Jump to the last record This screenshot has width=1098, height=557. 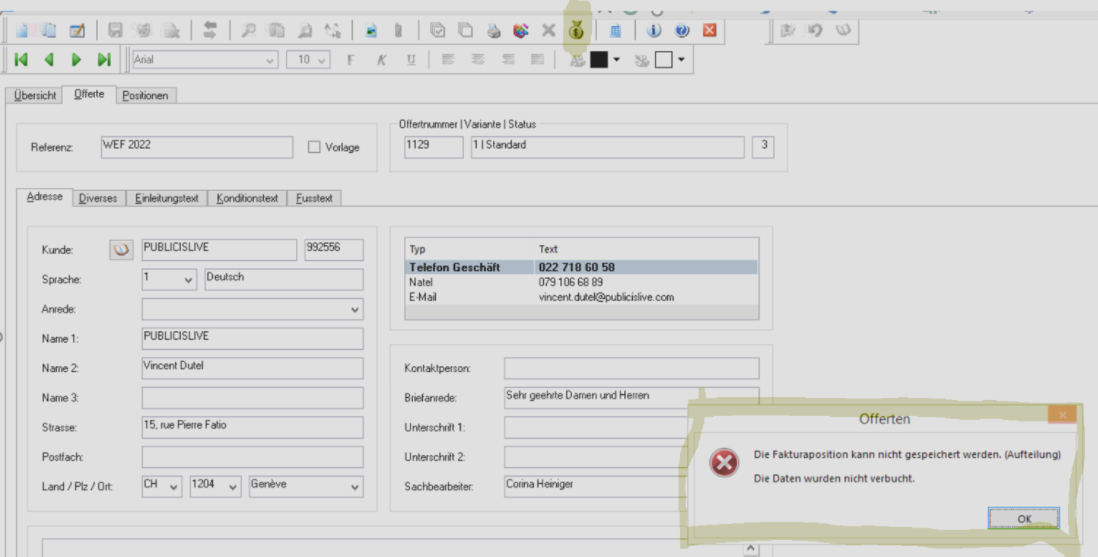coord(103,60)
